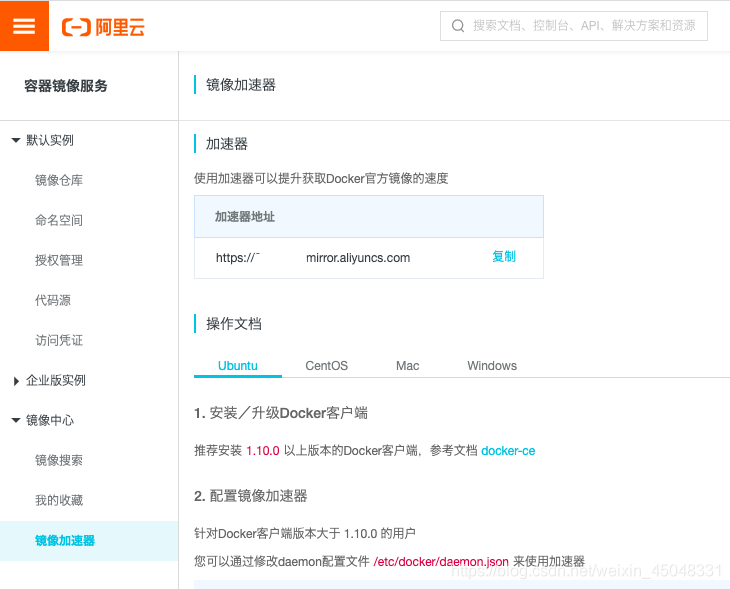
Task: Switch to the Ubuntu tab
Action: coord(237,366)
